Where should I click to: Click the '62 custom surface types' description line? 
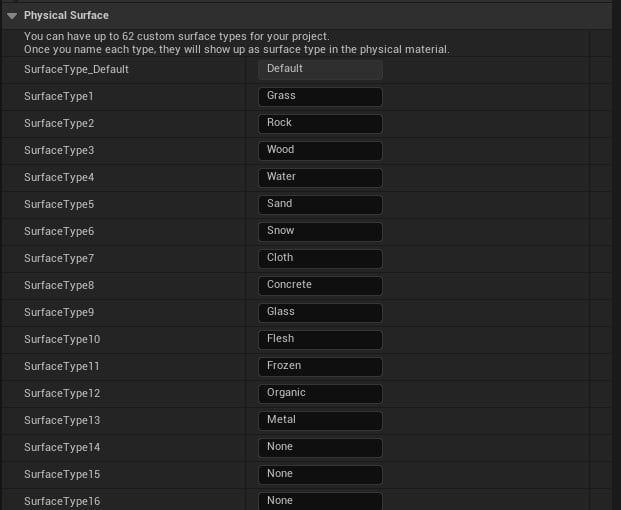point(177,36)
